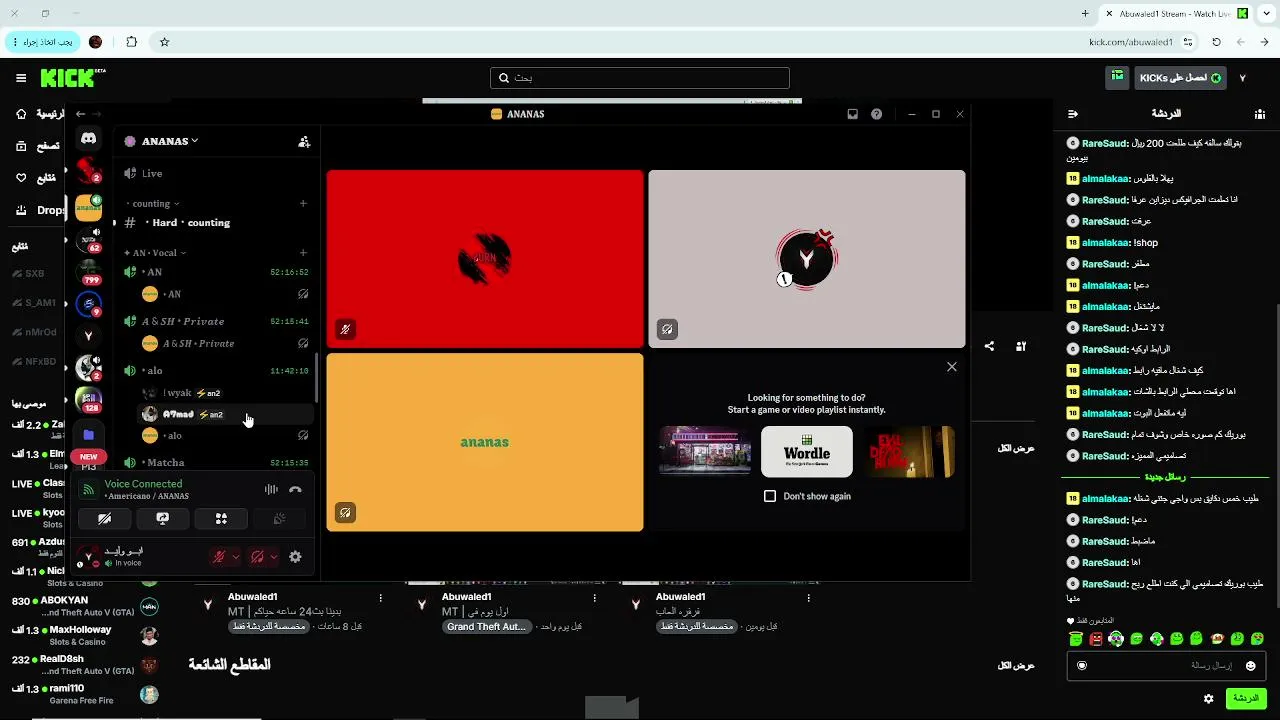Add a channel to AN • Vocal category
This screenshot has height=720, width=1280.
(x=303, y=253)
